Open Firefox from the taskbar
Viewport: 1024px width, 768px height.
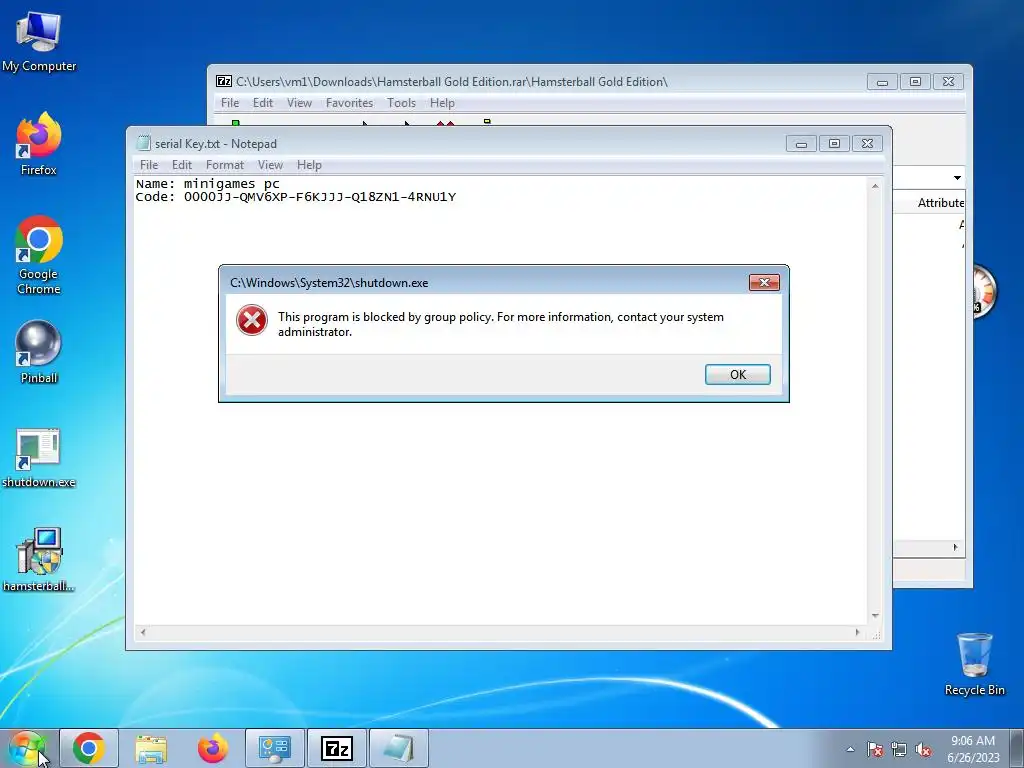213,748
